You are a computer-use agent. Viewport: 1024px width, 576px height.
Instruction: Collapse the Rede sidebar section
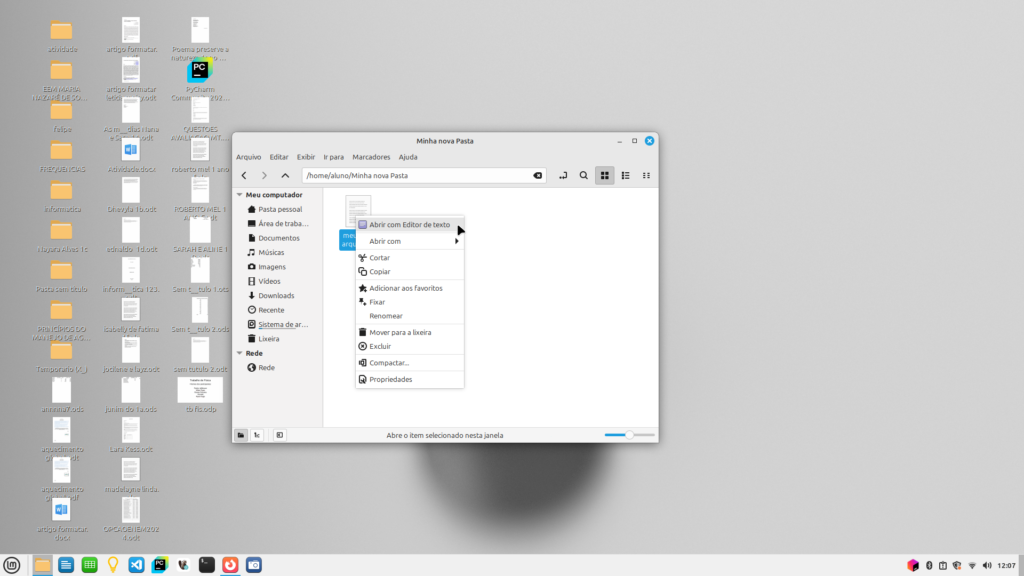239,353
